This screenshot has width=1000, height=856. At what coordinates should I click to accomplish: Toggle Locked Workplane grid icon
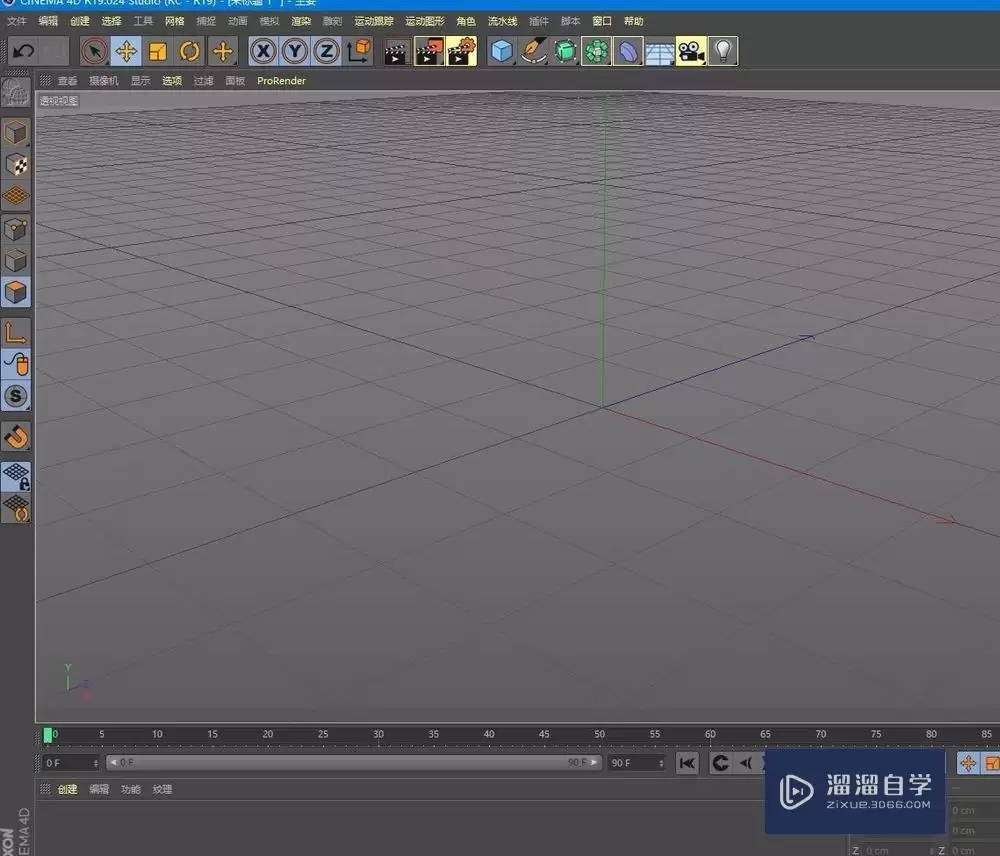click(16, 477)
